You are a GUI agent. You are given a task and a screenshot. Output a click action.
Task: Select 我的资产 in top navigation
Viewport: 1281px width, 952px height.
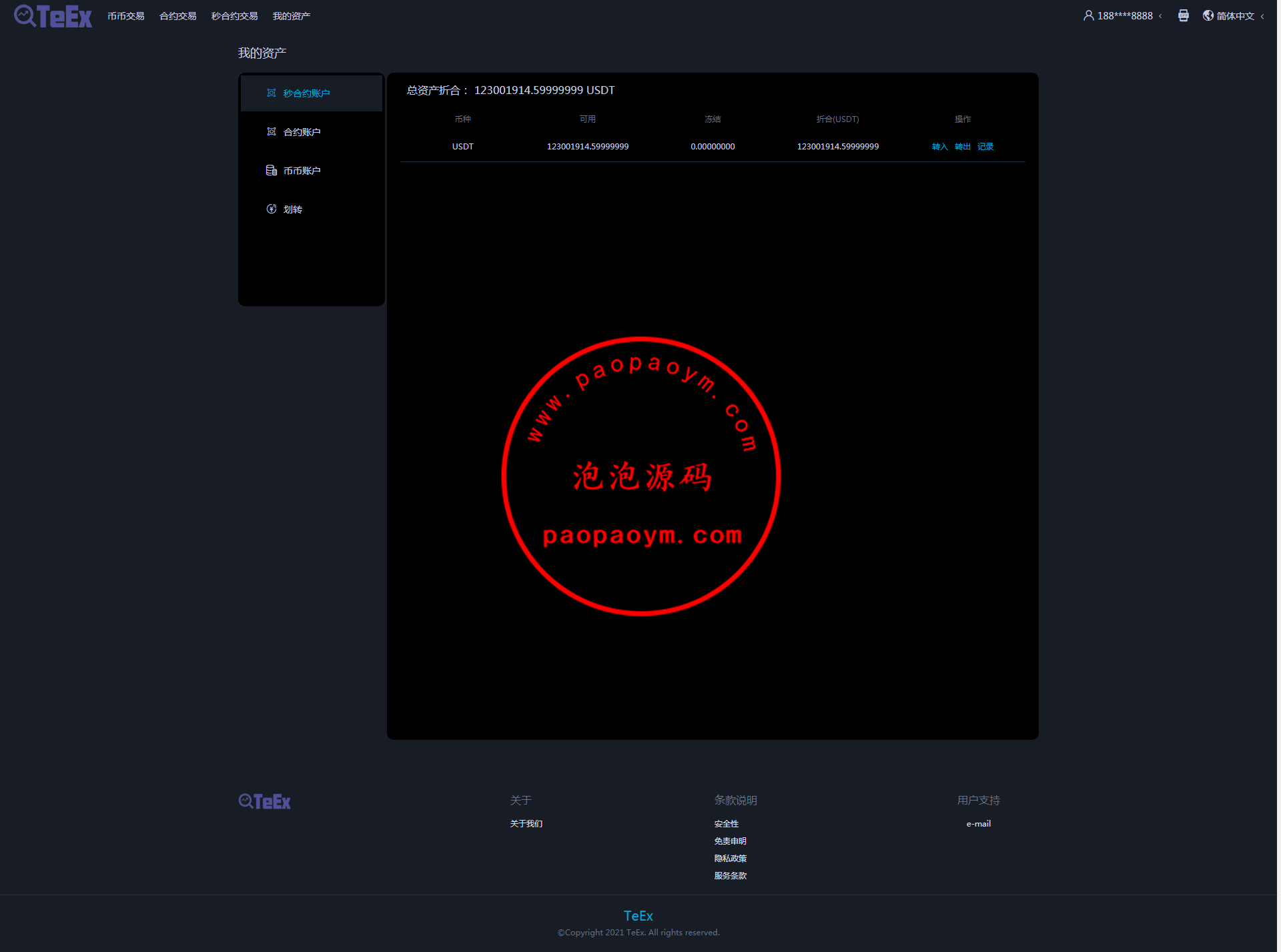coord(291,16)
